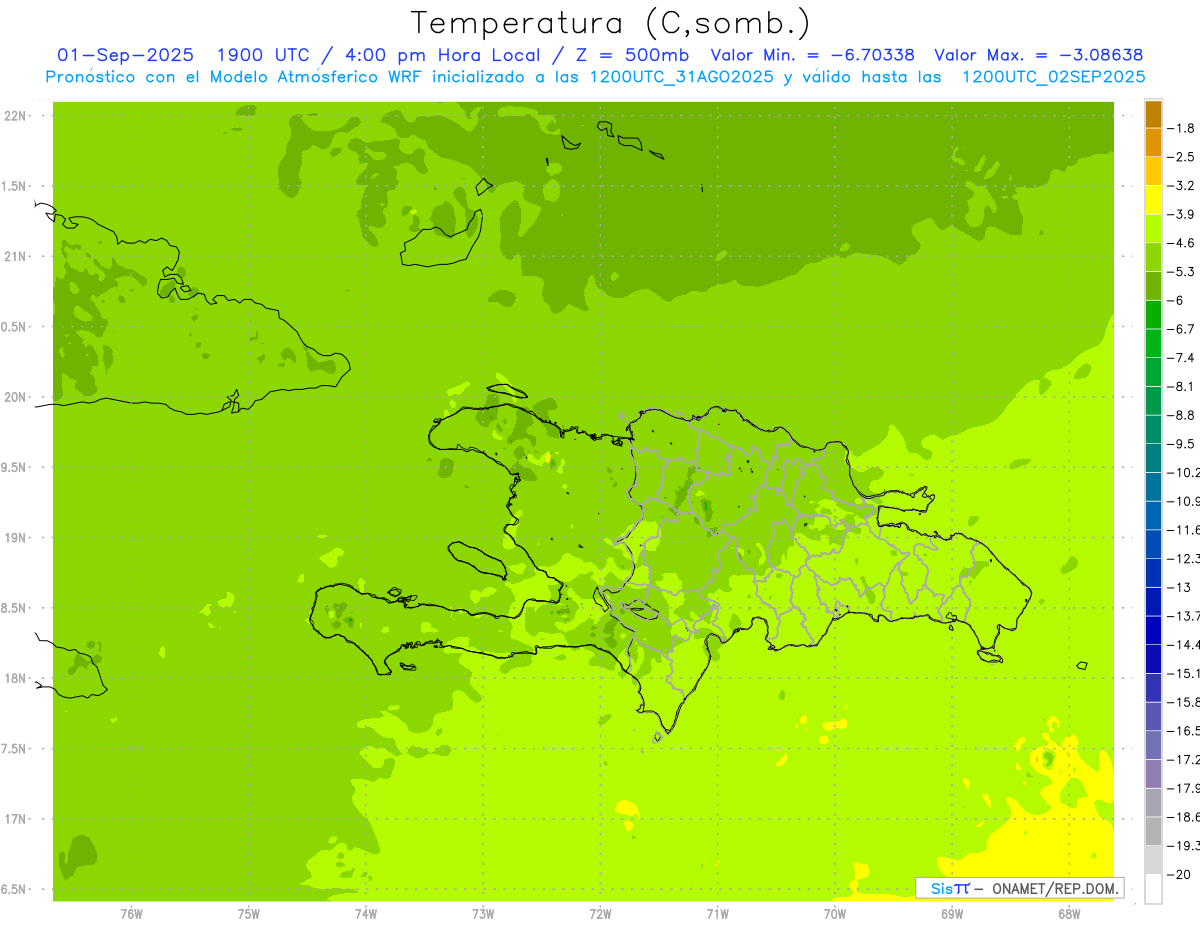Viewport: 1200px width, 927px height.
Task: Pick the dark green swatch between -5.3 and -6
Action: coord(1153,286)
